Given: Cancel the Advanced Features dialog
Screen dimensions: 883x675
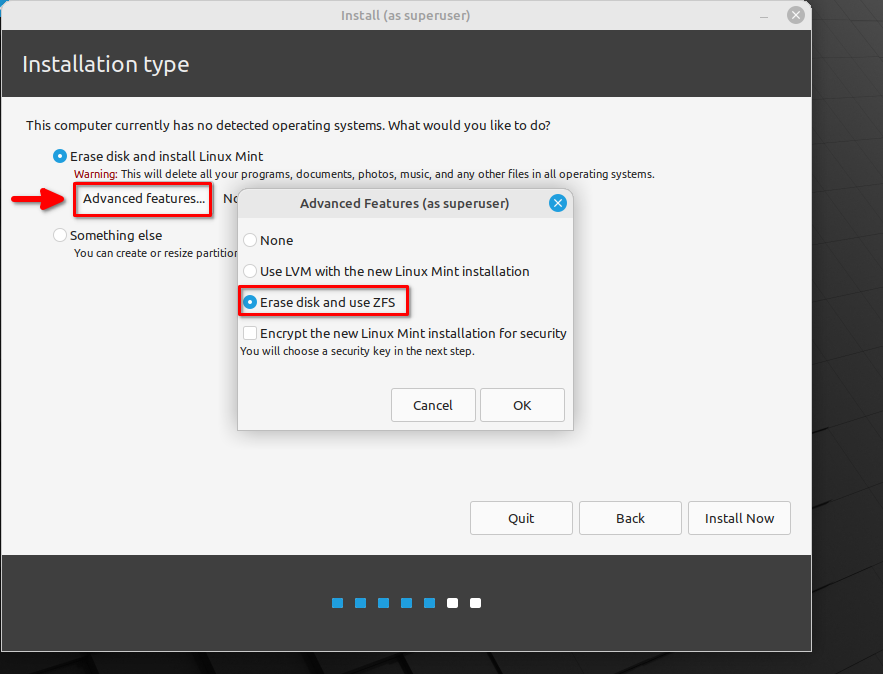Looking at the screenshot, I should tap(433, 405).
